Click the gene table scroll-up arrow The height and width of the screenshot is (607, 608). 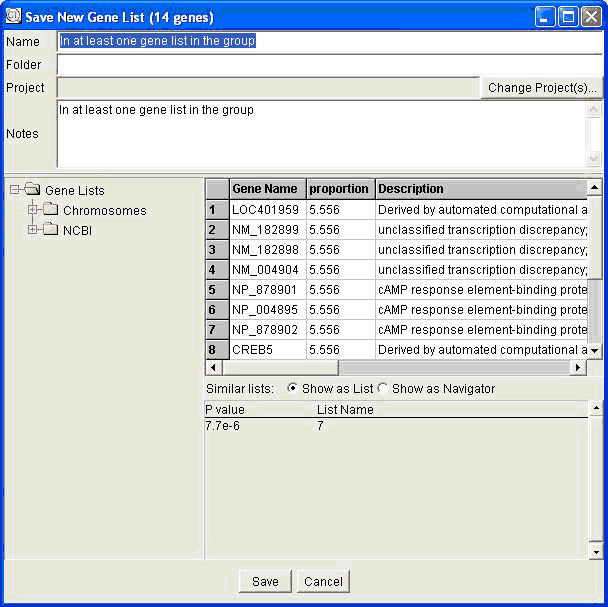pyautogui.click(x=595, y=187)
